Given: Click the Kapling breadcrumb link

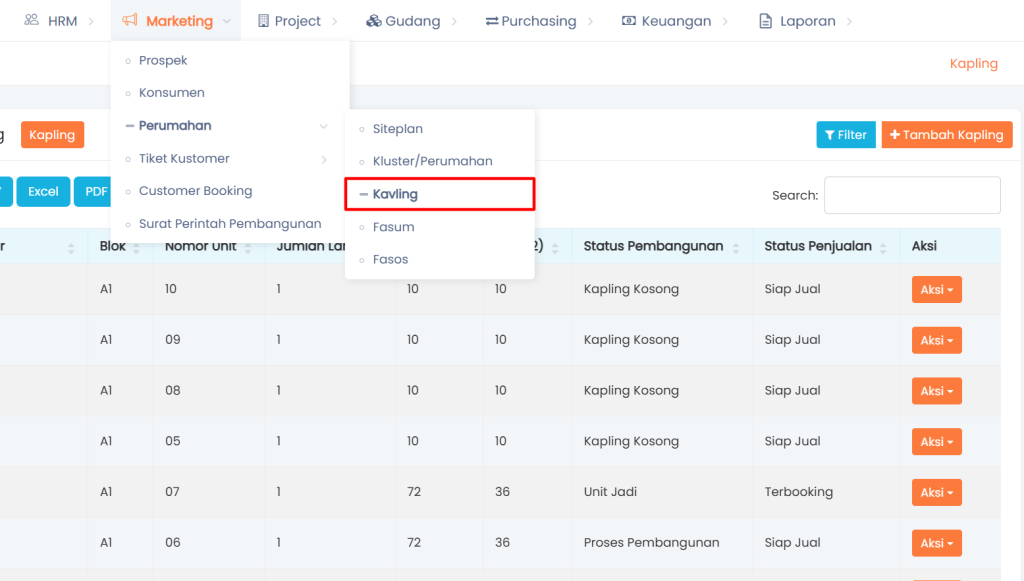Looking at the screenshot, I should (973, 63).
